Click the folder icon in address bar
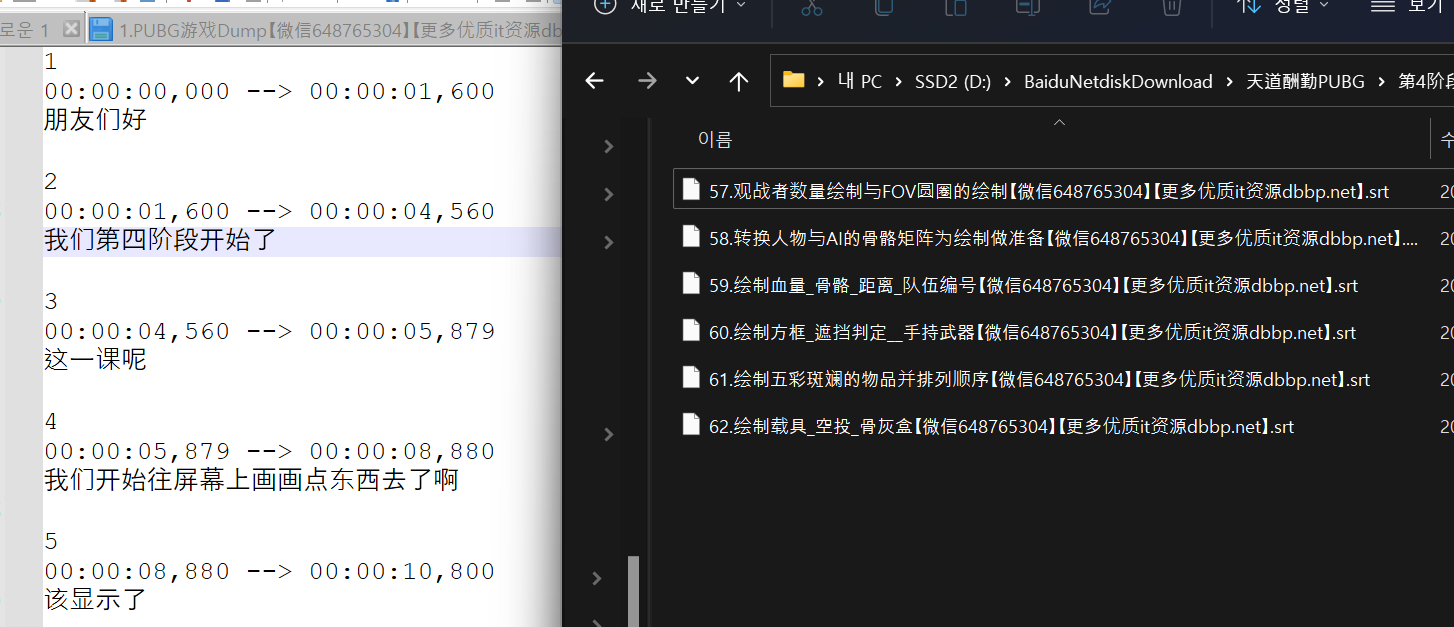The height and width of the screenshot is (627, 1454). pyautogui.click(x=794, y=81)
